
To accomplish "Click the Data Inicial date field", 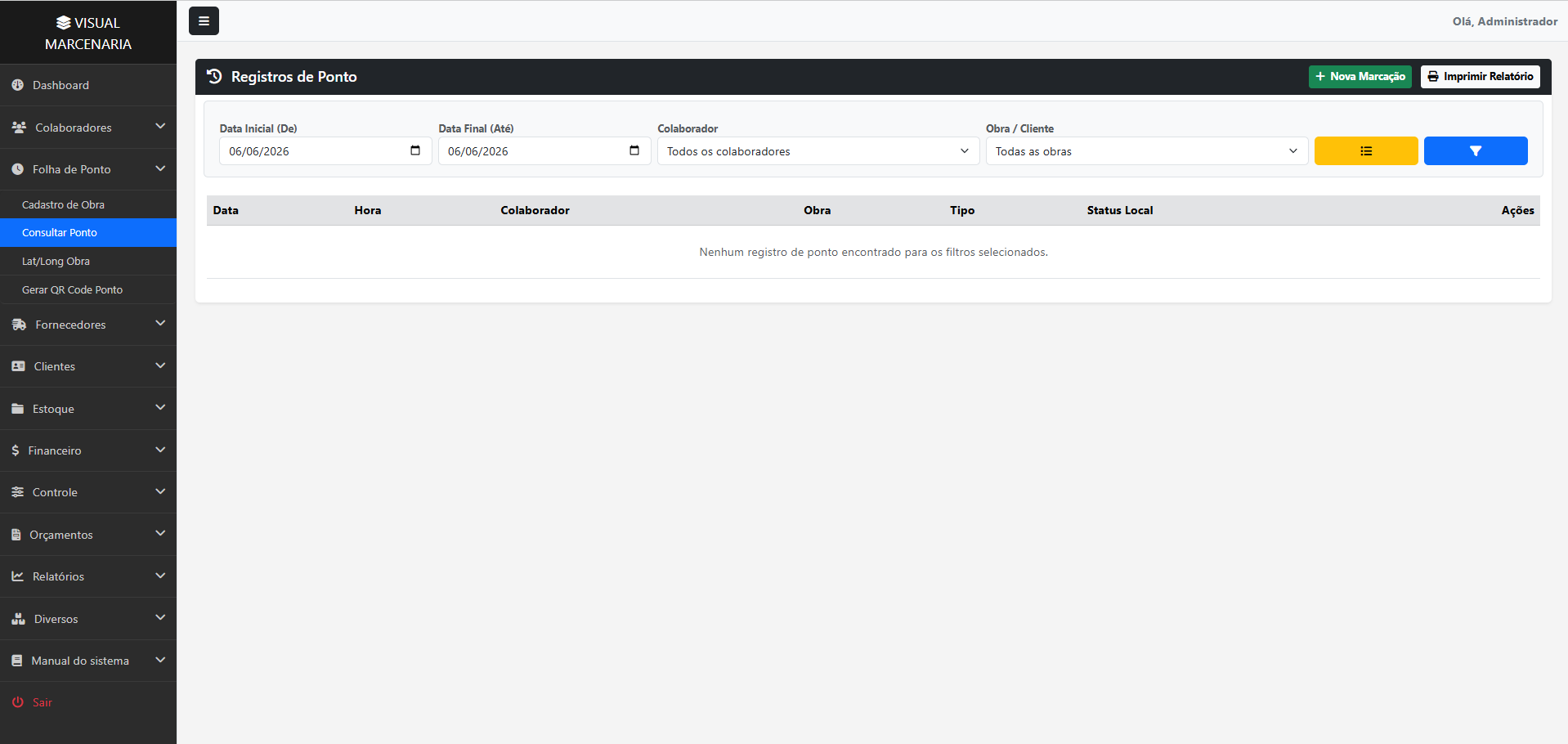I will (x=325, y=151).
